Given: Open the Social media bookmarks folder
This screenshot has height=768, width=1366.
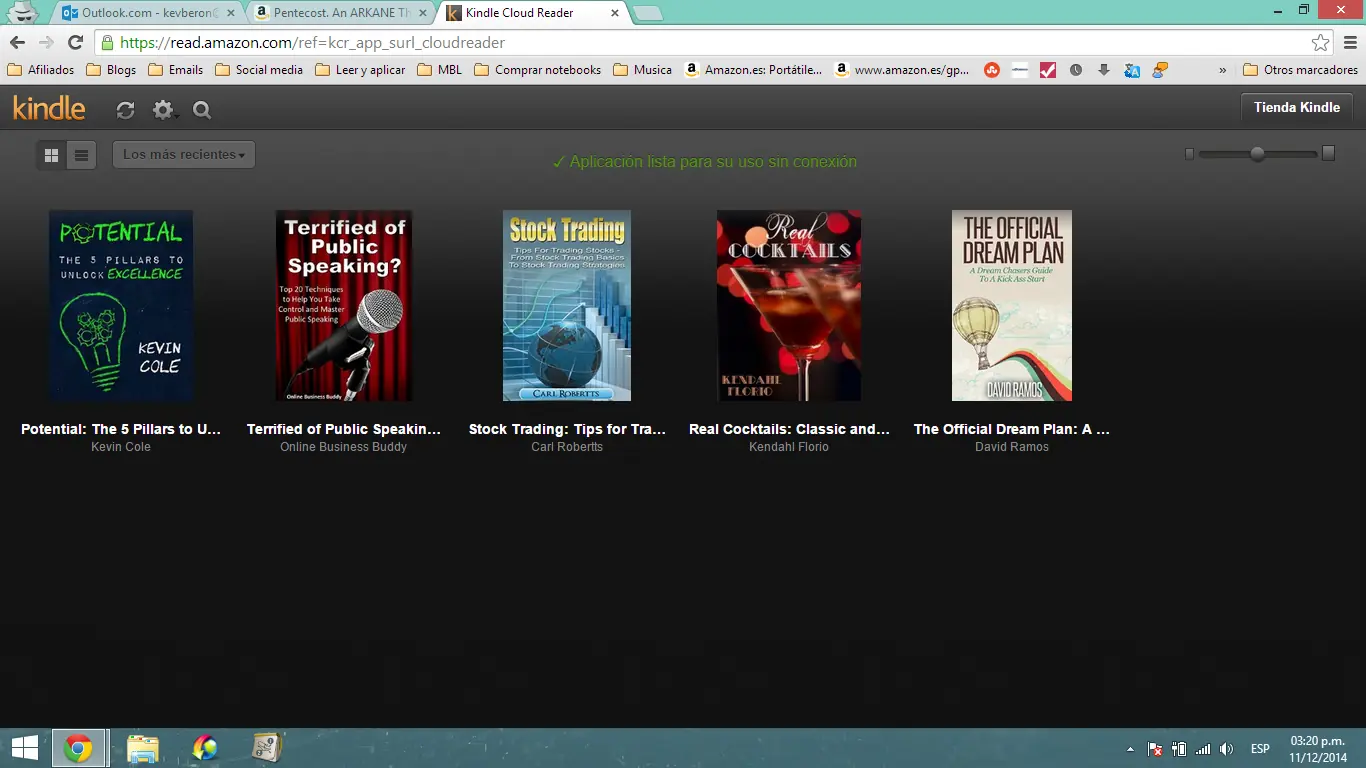Looking at the screenshot, I should [x=259, y=70].
